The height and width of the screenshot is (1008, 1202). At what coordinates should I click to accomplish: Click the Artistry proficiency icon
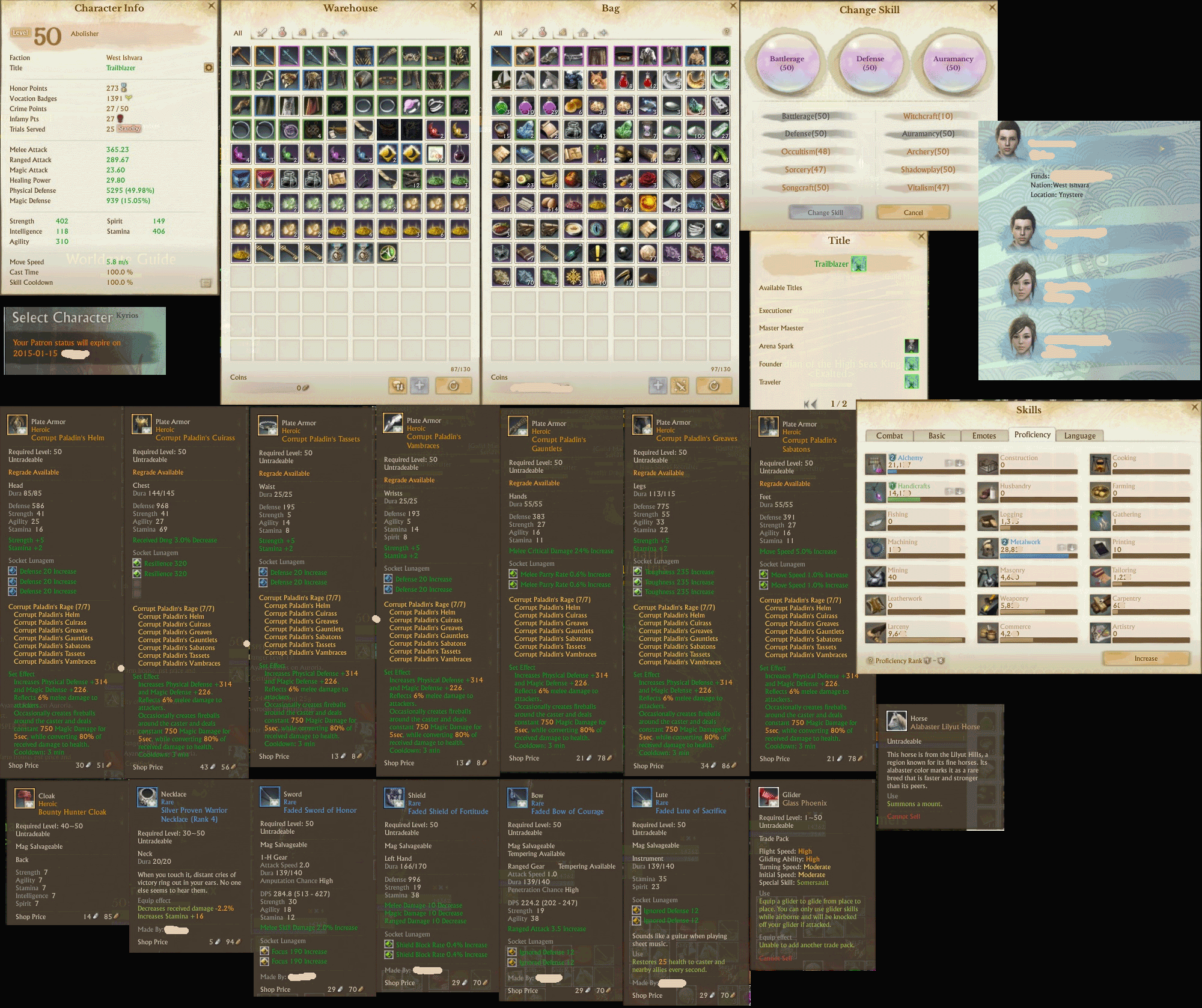pyautogui.click(x=1100, y=633)
